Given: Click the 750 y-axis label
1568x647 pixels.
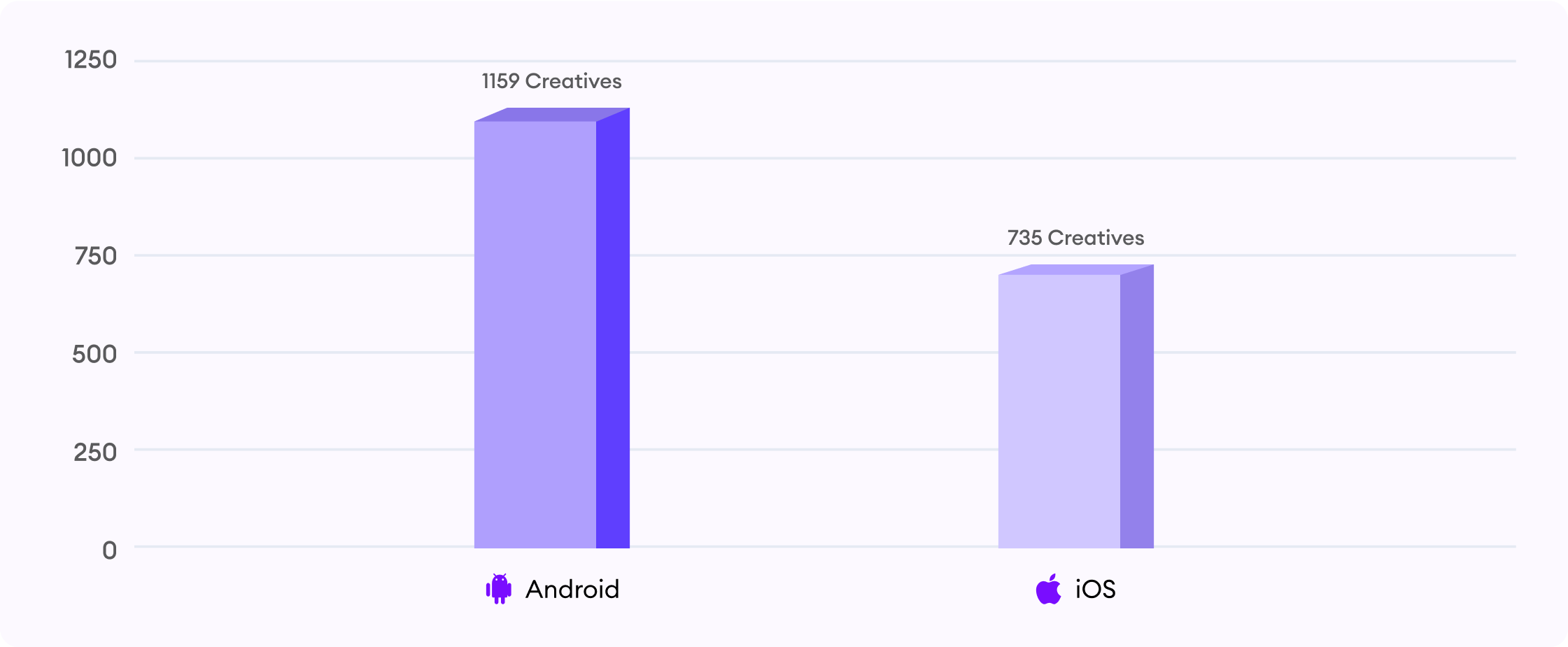Looking at the screenshot, I should point(95,256).
